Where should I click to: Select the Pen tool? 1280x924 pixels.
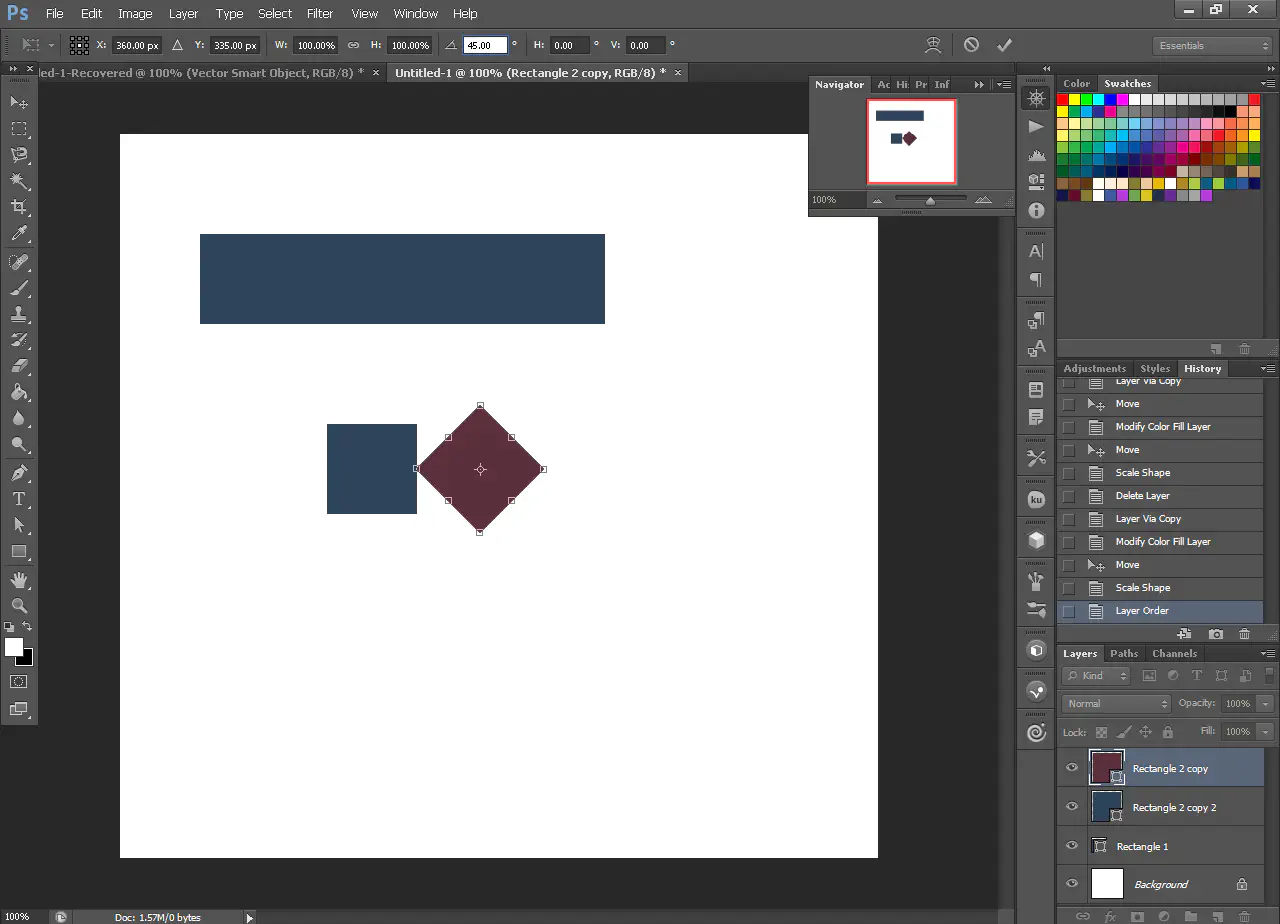click(18, 473)
